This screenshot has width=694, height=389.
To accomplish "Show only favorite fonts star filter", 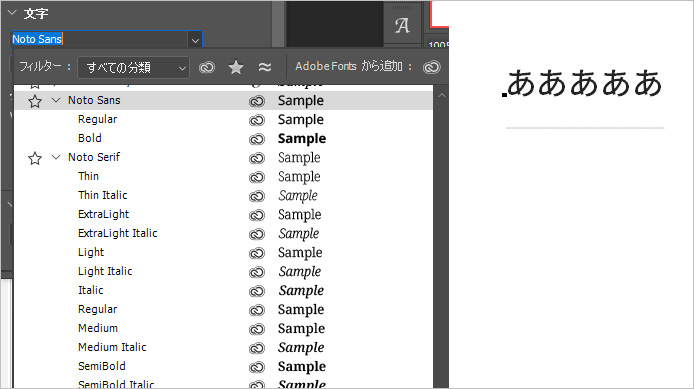I will click(236, 67).
